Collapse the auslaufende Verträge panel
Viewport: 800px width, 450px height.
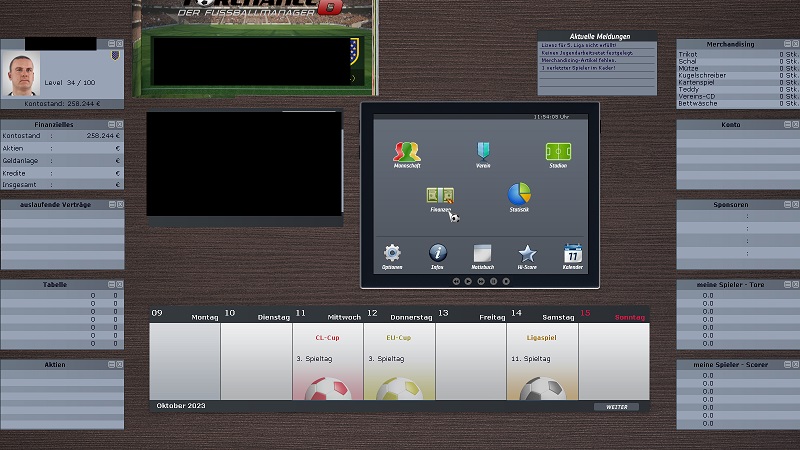pos(111,204)
